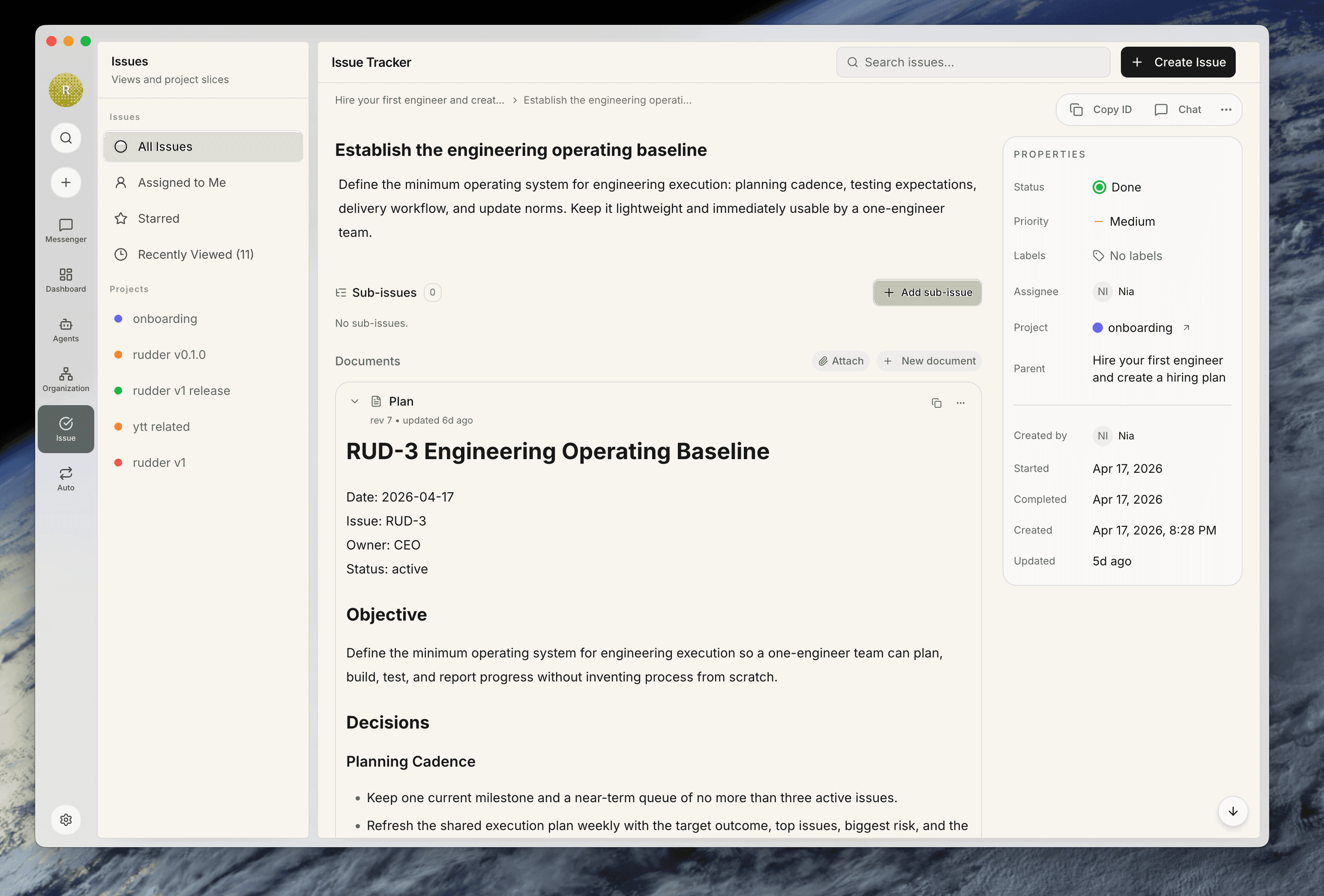Image resolution: width=1324 pixels, height=896 pixels.
Task: Open the onboarding project external link arrow
Action: [x=1186, y=328]
